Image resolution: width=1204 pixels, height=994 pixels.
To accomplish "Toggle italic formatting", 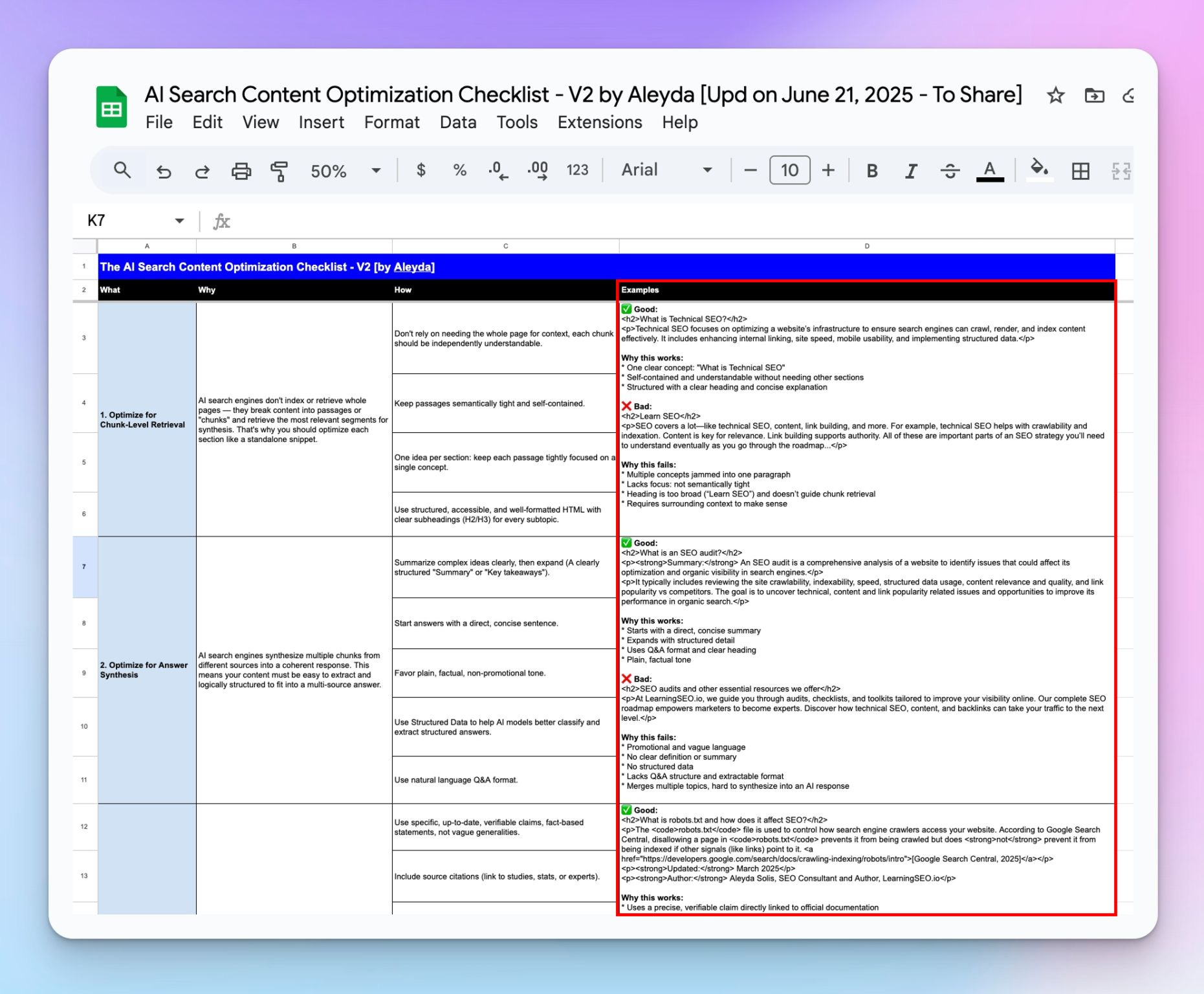I will coord(911,171).
